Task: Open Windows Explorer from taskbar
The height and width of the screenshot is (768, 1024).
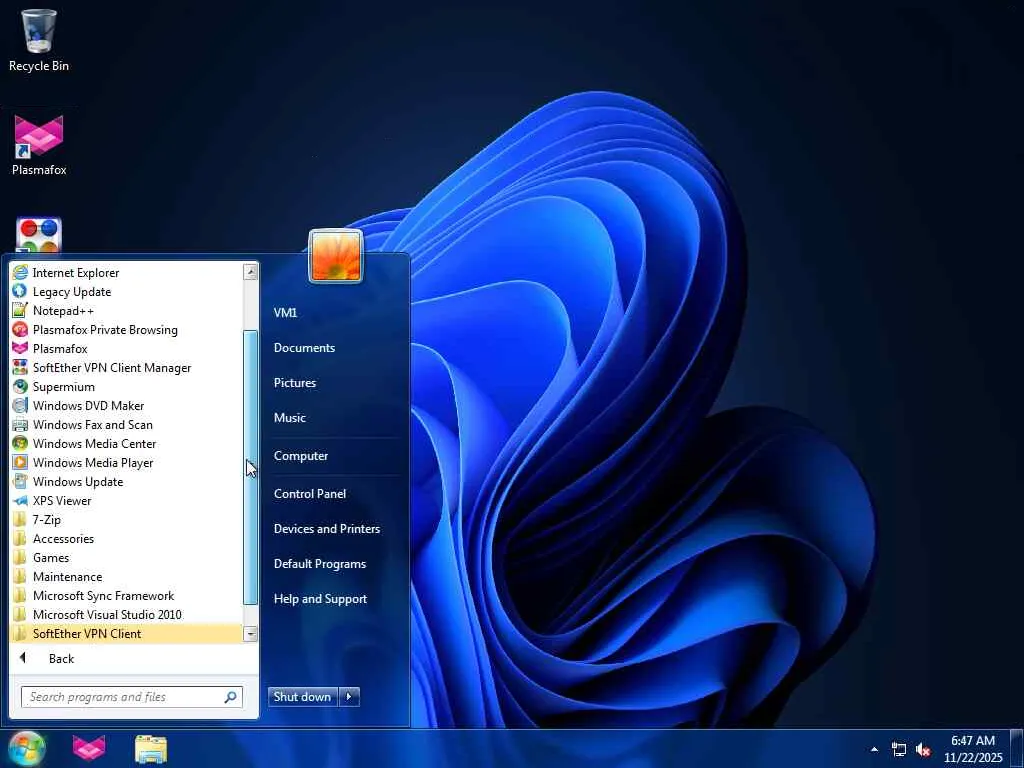Action: pyautogui.click(x=151, y=748)
